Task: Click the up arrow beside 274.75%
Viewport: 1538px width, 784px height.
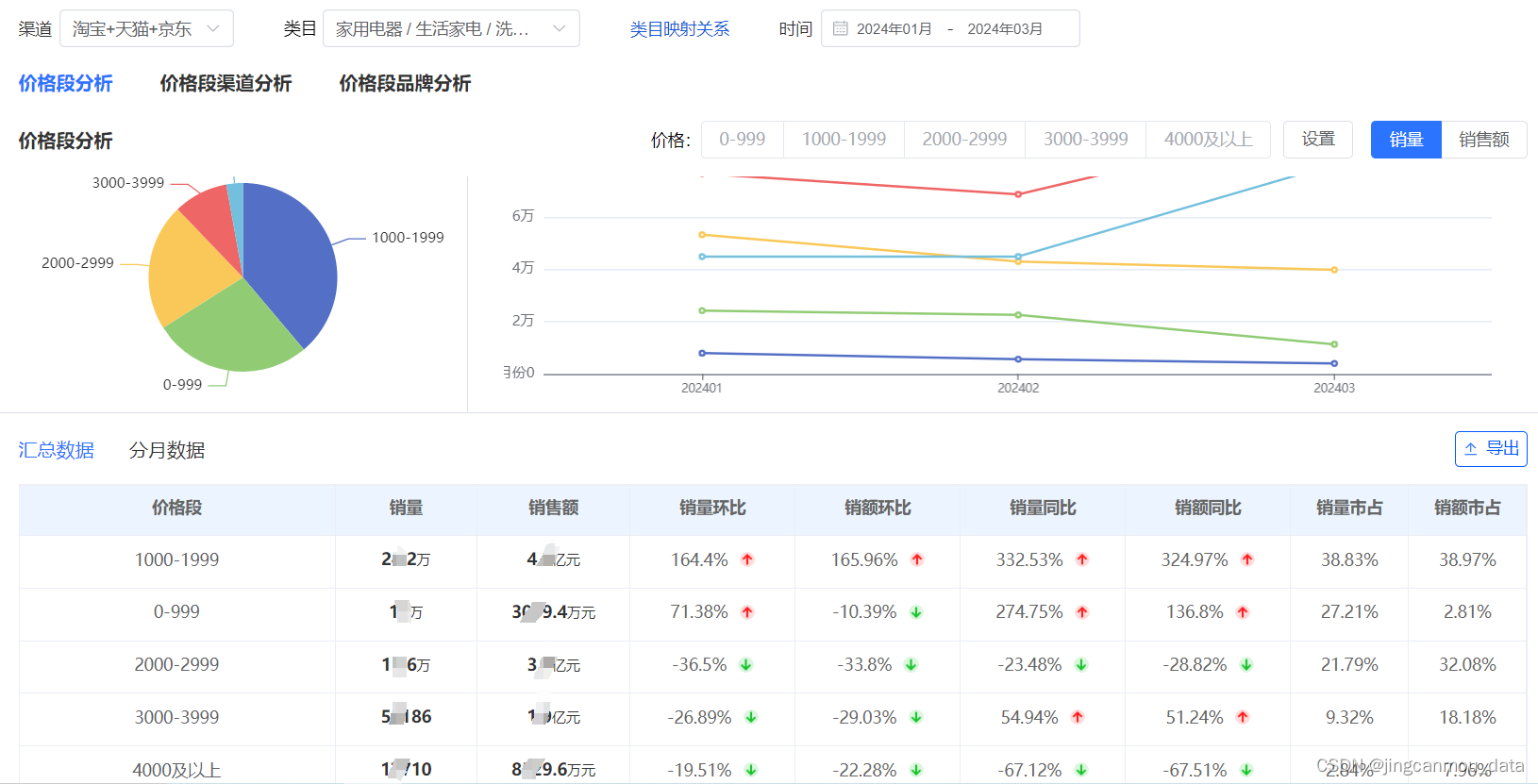Action: [x=1082, y=612]
